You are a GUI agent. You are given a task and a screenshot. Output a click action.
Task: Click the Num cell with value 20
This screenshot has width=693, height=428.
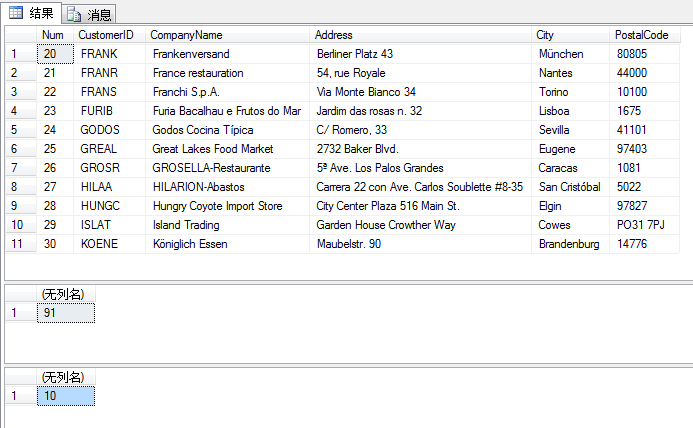click(55, 54)
